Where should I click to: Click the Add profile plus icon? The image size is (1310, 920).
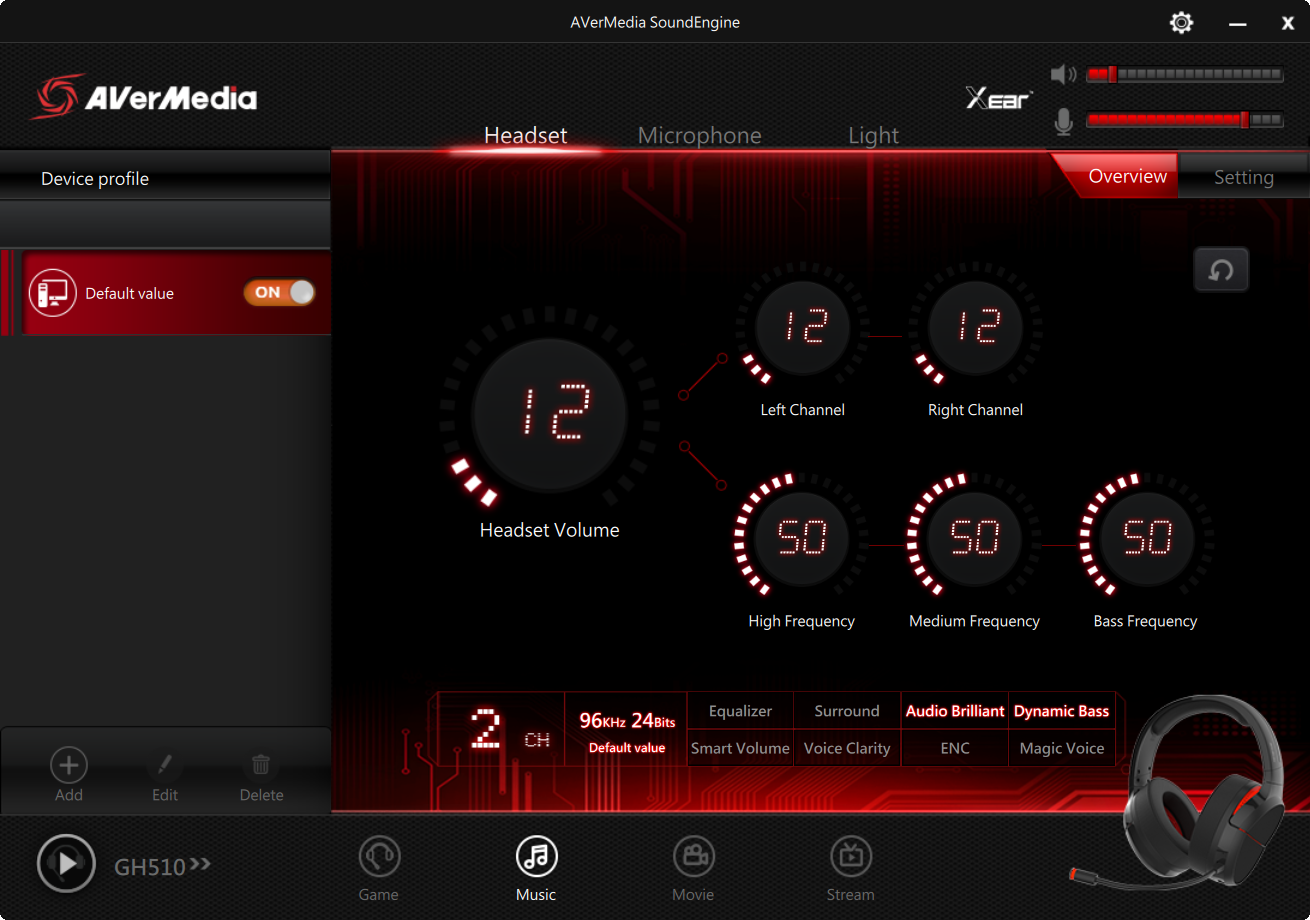coord(69,766)
